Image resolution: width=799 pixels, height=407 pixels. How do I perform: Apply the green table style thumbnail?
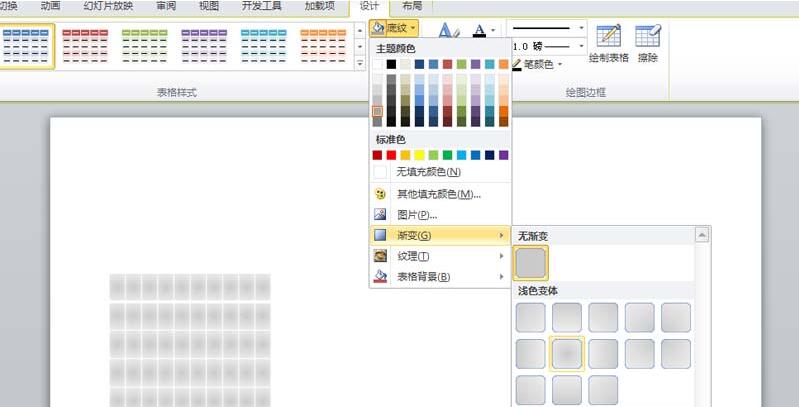[x=145, y=46]
